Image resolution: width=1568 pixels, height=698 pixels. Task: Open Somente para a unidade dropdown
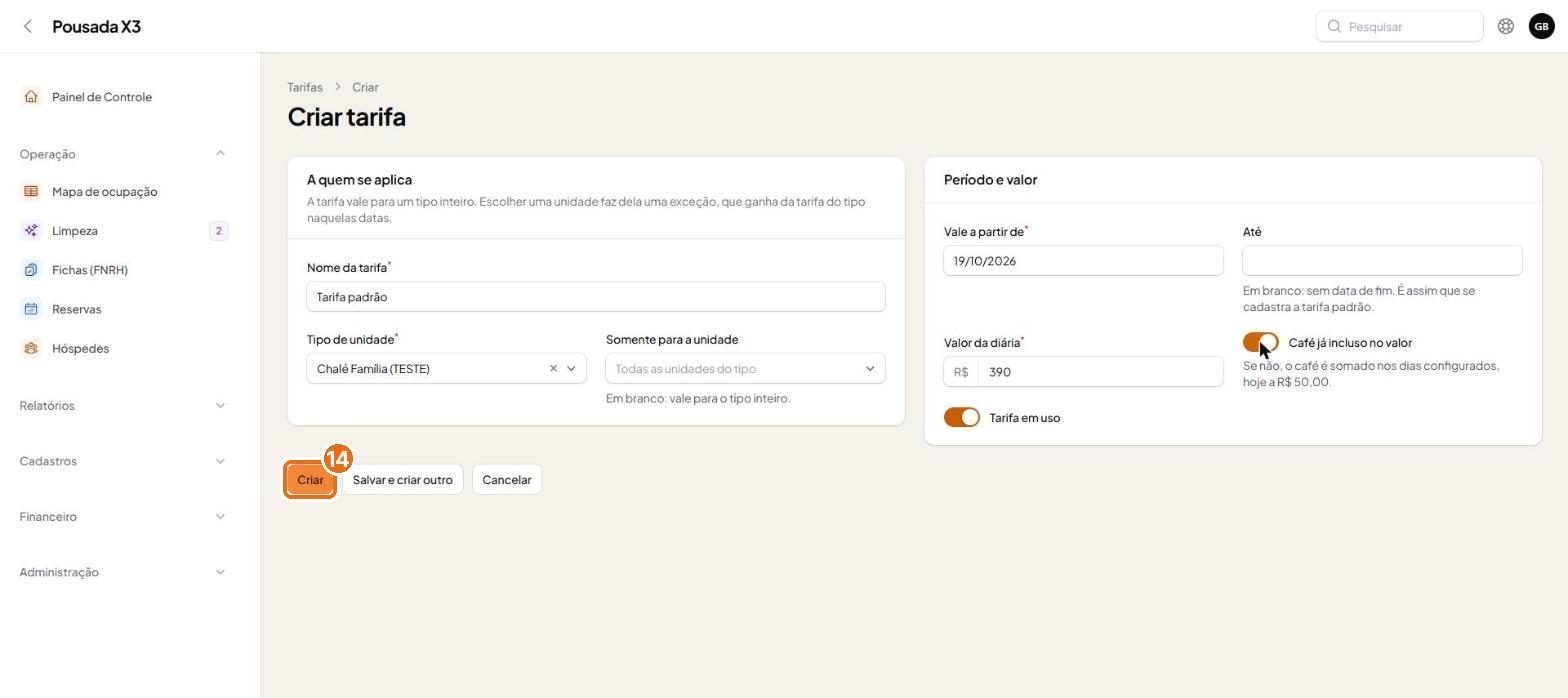point(745,369)
